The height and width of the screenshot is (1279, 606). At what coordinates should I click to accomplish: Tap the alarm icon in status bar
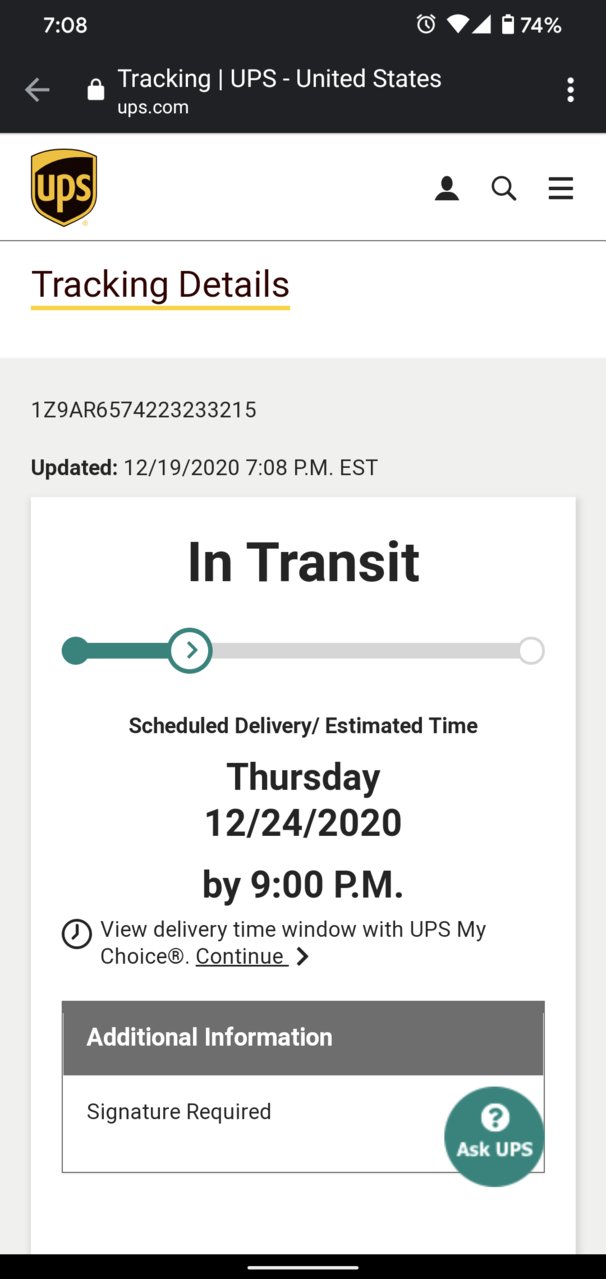[x=426, y=25]
